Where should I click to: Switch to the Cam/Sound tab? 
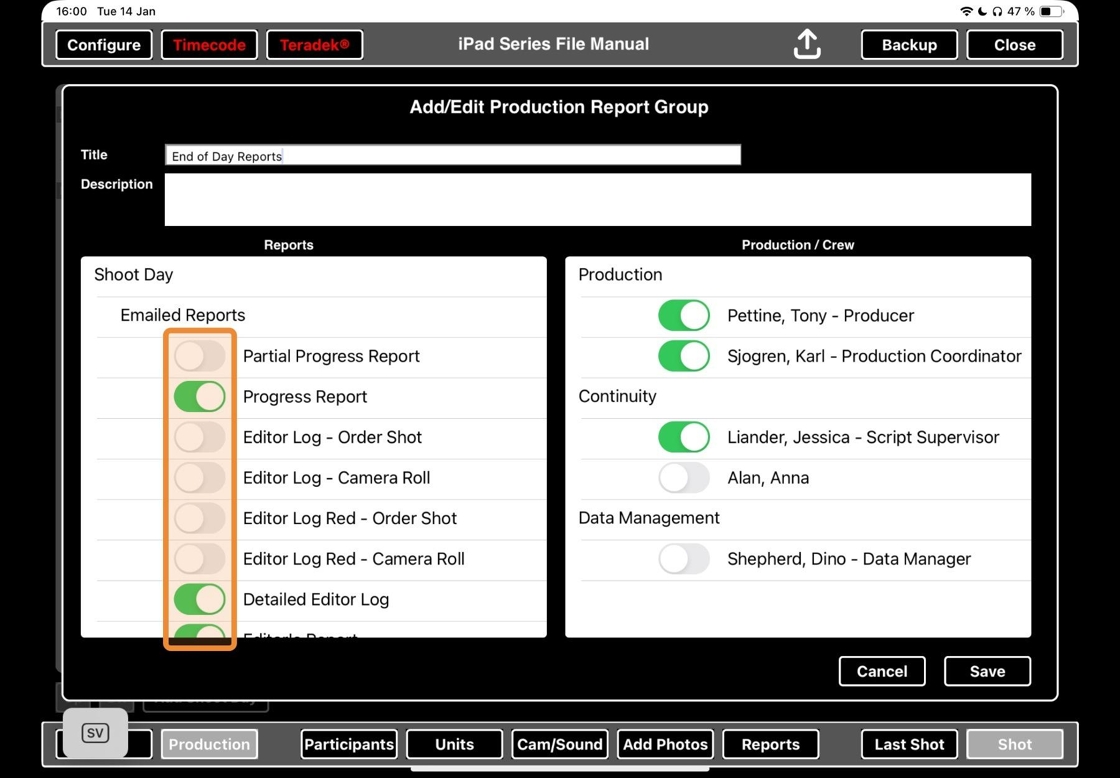560,744
